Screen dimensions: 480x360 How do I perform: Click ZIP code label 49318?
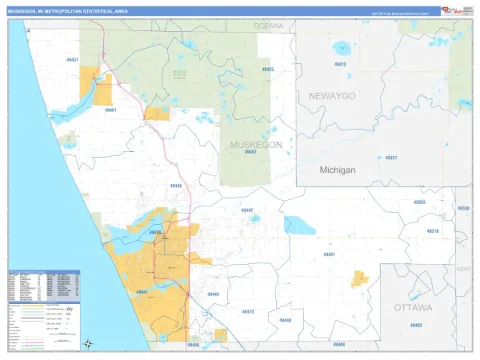click(433, 231)
